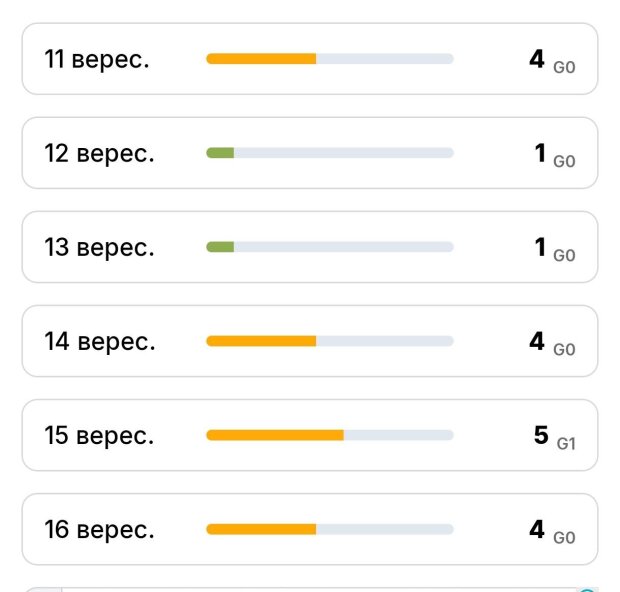
Task: Click the green bar on 13 верес.
Action: tap(220, 247)
